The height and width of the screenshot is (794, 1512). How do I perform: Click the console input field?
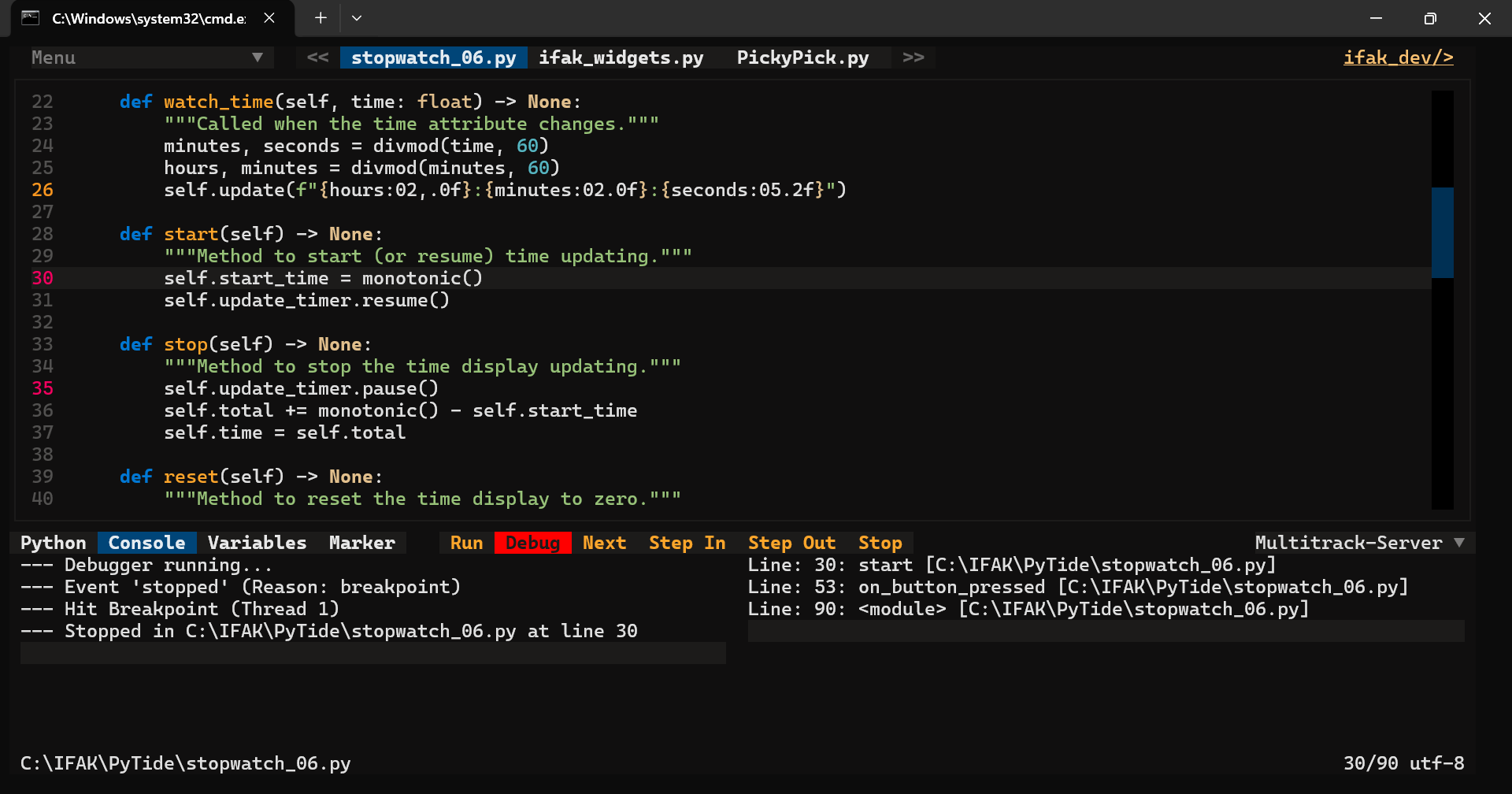[x=373, y=653]
